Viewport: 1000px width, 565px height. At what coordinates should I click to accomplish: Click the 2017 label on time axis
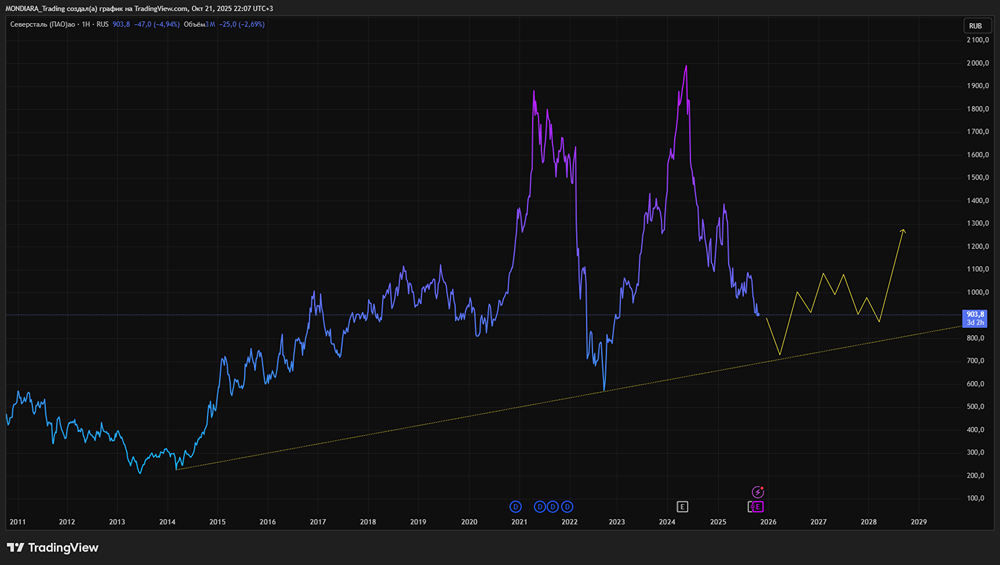318,522
